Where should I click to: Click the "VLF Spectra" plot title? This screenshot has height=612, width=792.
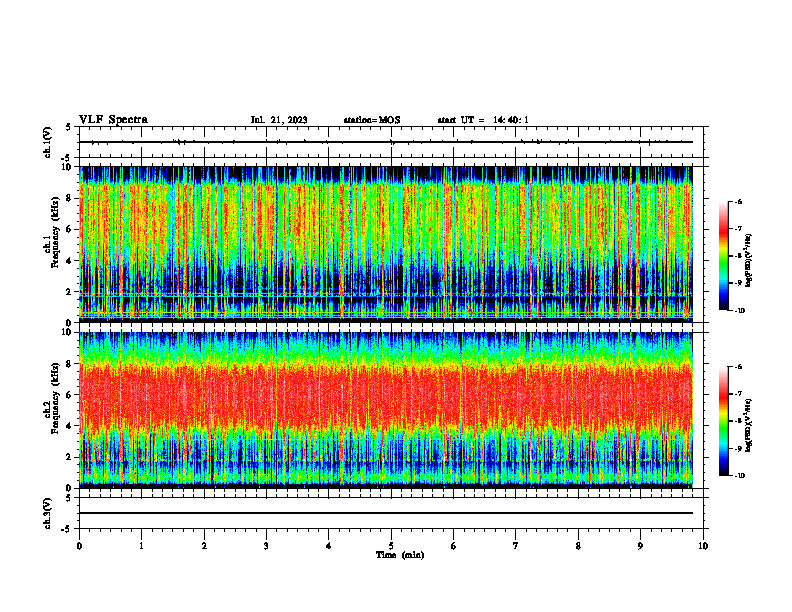113,120
